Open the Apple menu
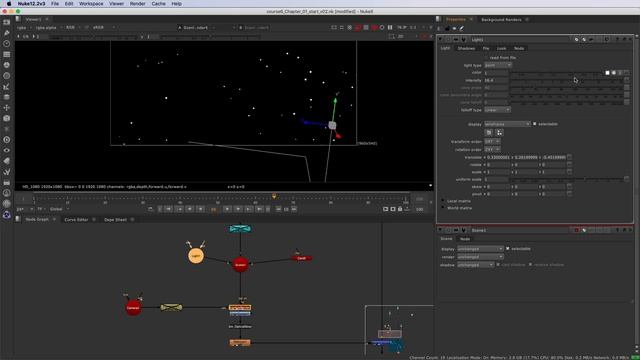The height and width of the screenshot is (360, 640). pos(9,4)
